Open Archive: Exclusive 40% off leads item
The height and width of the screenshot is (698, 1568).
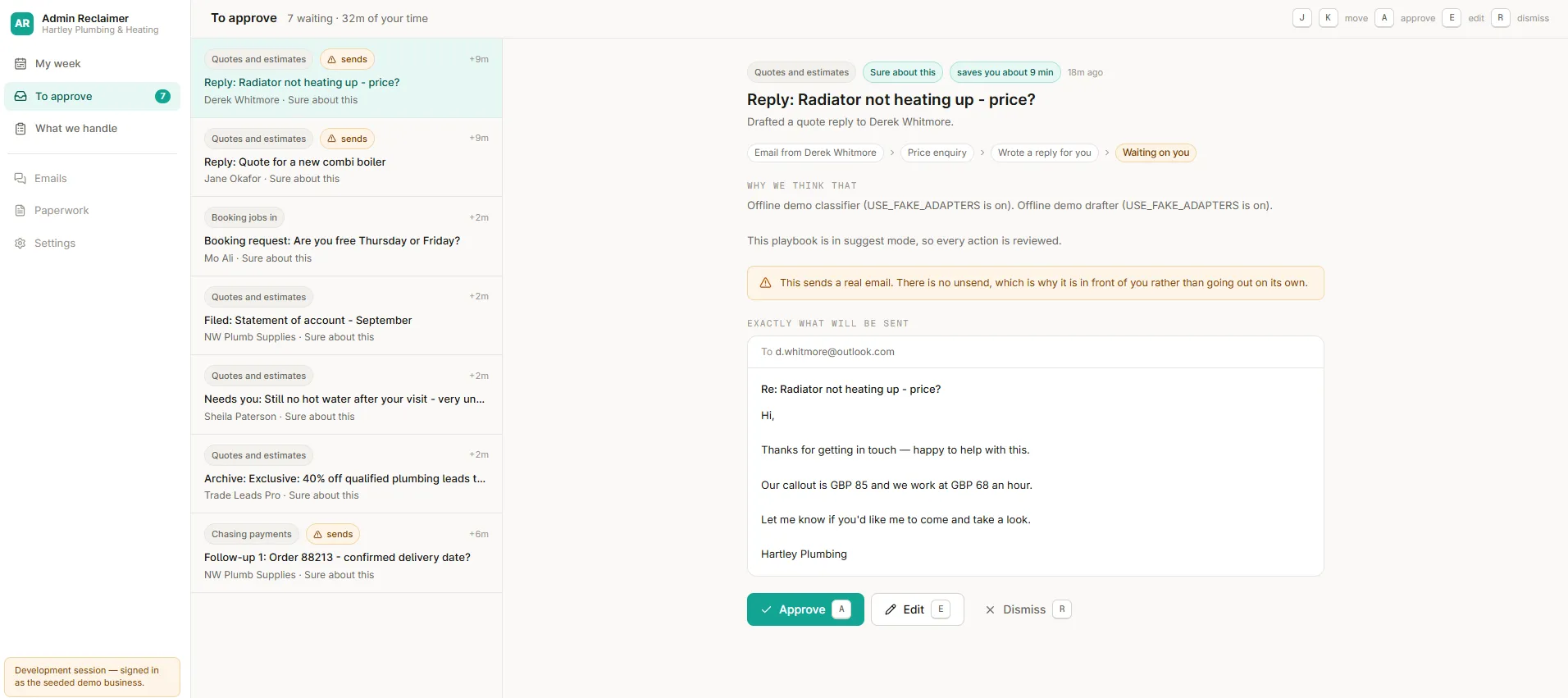click(346, 474)
